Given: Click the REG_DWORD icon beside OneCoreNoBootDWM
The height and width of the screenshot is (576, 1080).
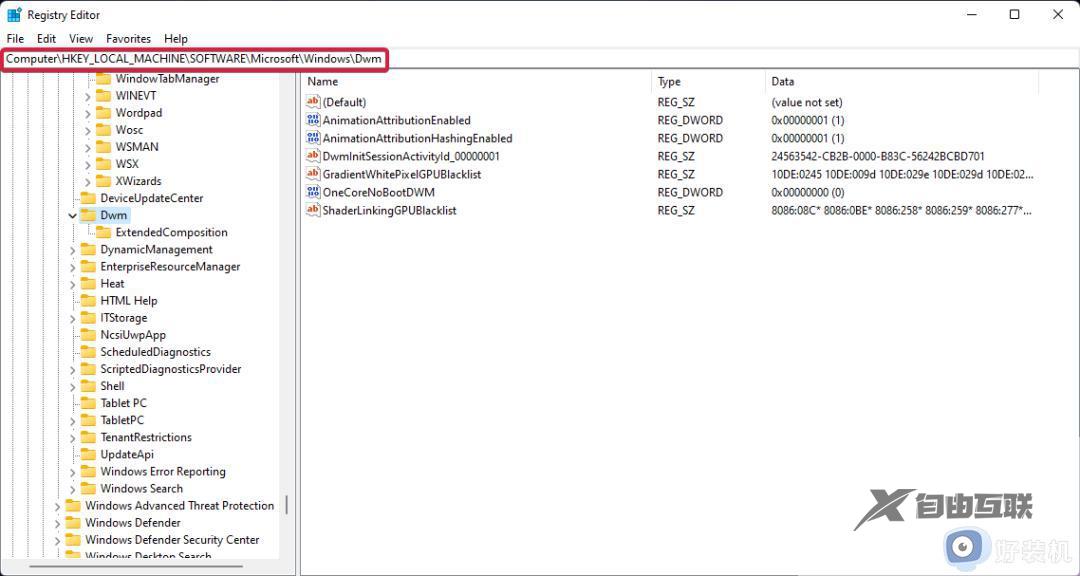Looking at the screenshot, I should coord(312,192).
